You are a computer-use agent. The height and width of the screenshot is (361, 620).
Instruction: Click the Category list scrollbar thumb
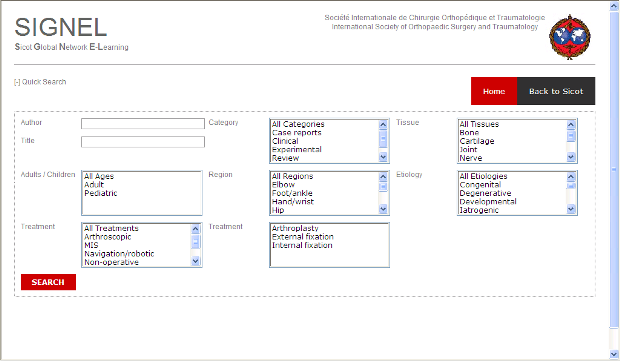[383, 139]
